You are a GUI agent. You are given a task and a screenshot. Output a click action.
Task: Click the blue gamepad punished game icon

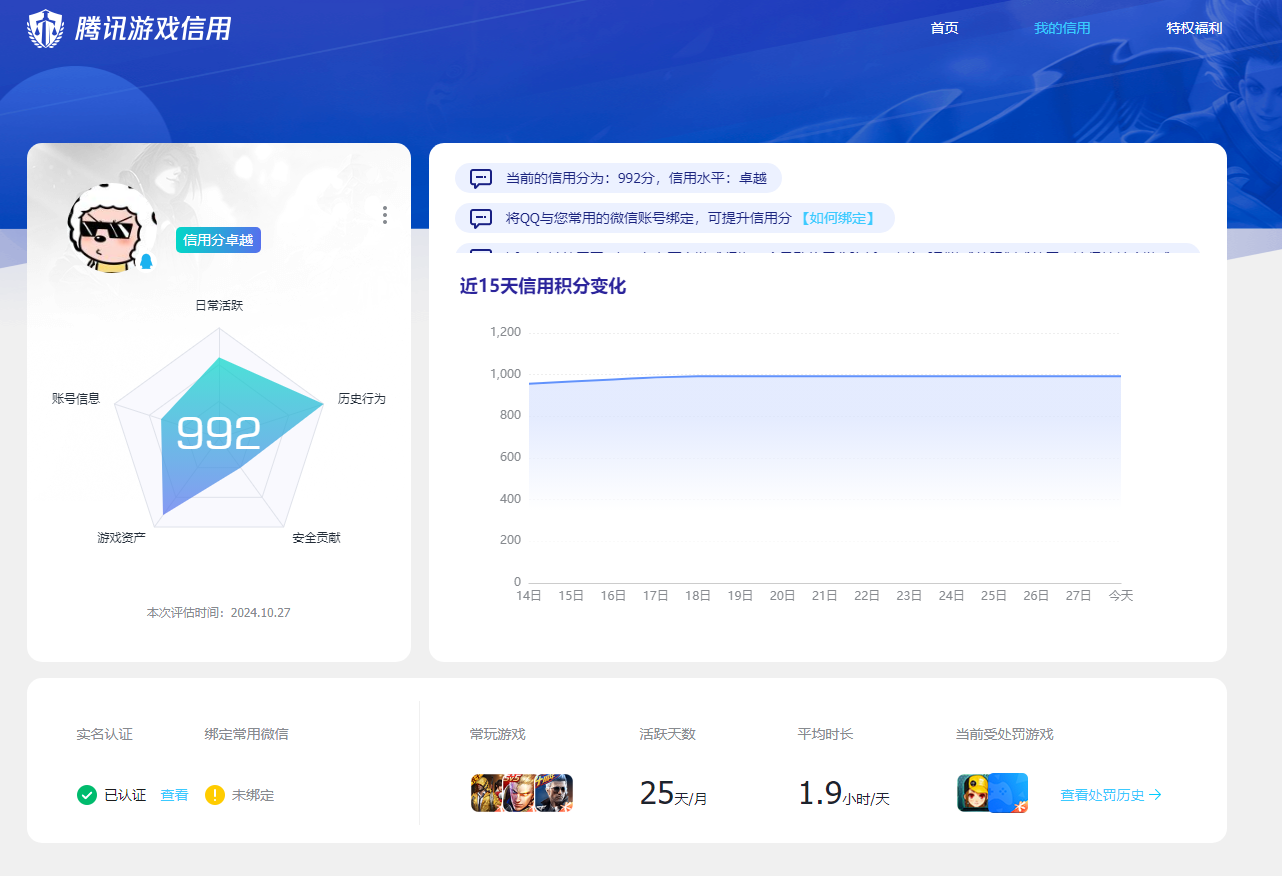click(x=1008, y=793)
